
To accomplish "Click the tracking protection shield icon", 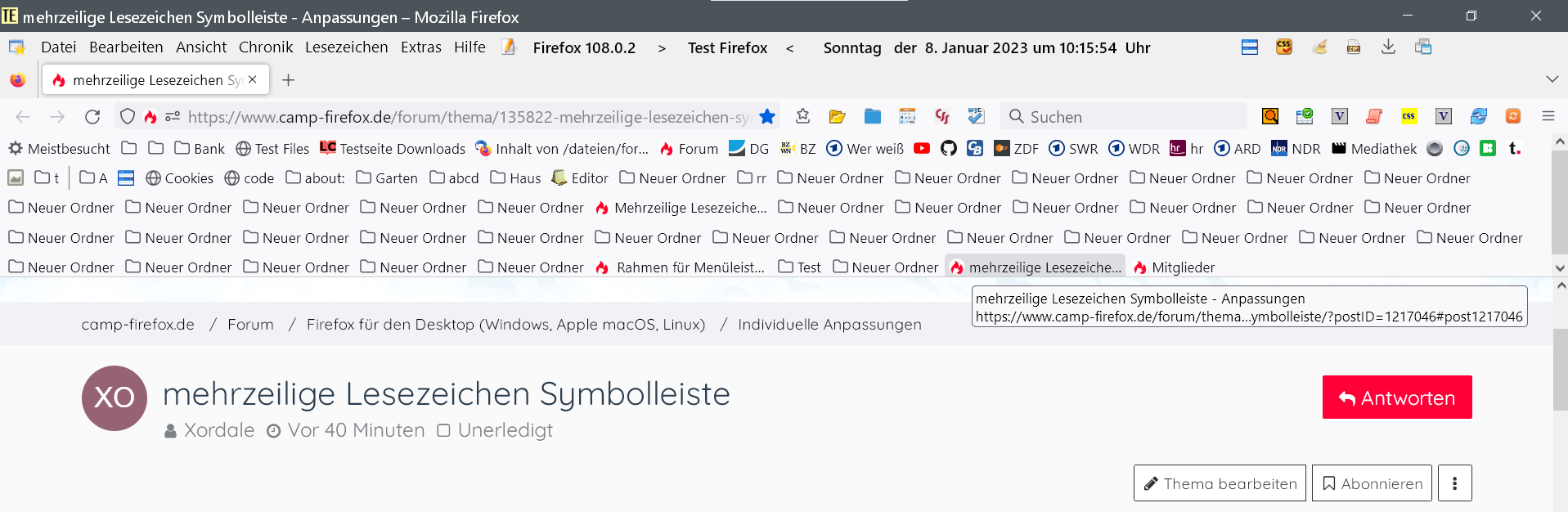I will pyautogui.click(x=128, y=117).
